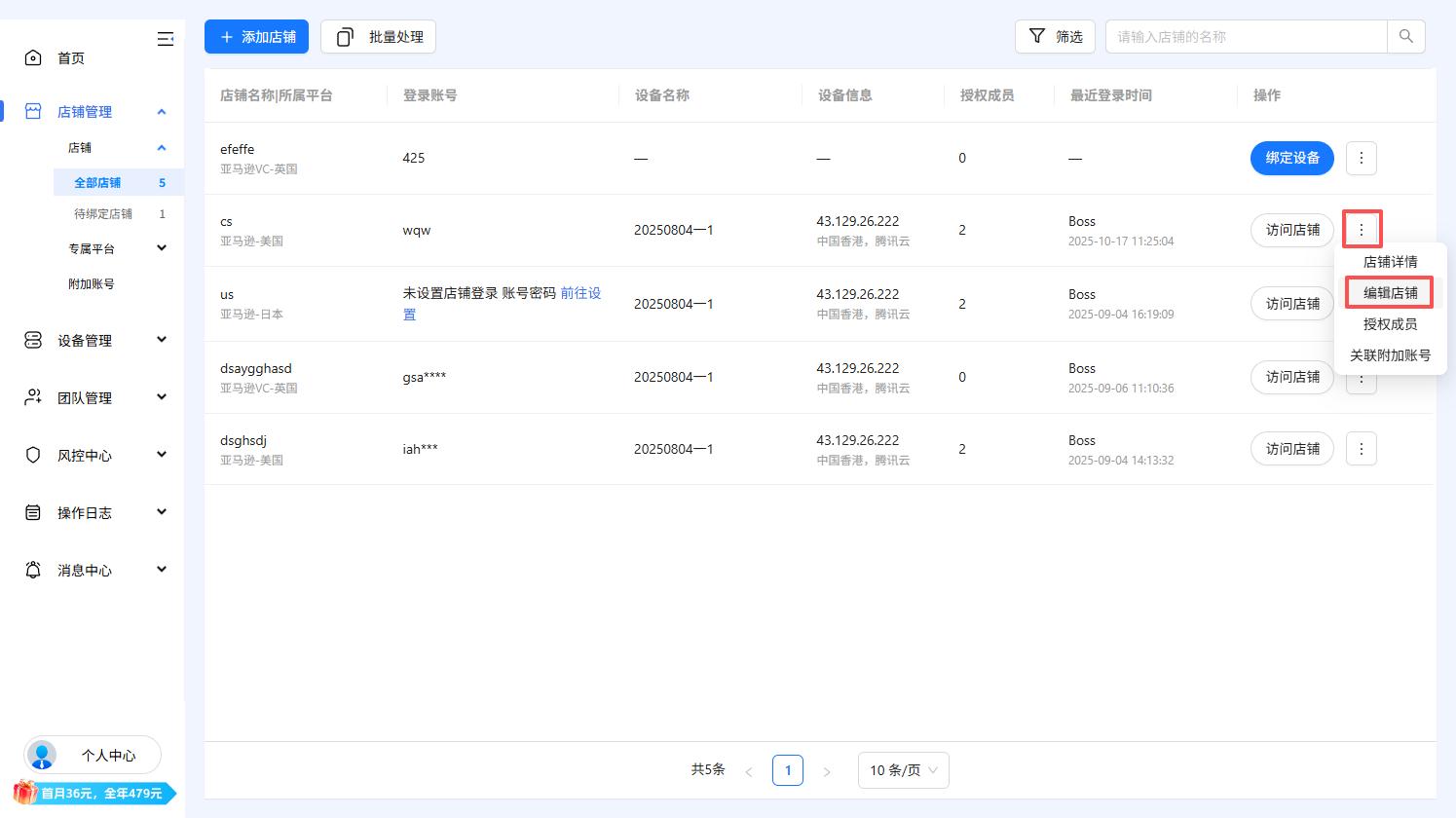Click the 添加店铺 button
The width and height of the screenshot is (1456, 818).
coord(257,37)
